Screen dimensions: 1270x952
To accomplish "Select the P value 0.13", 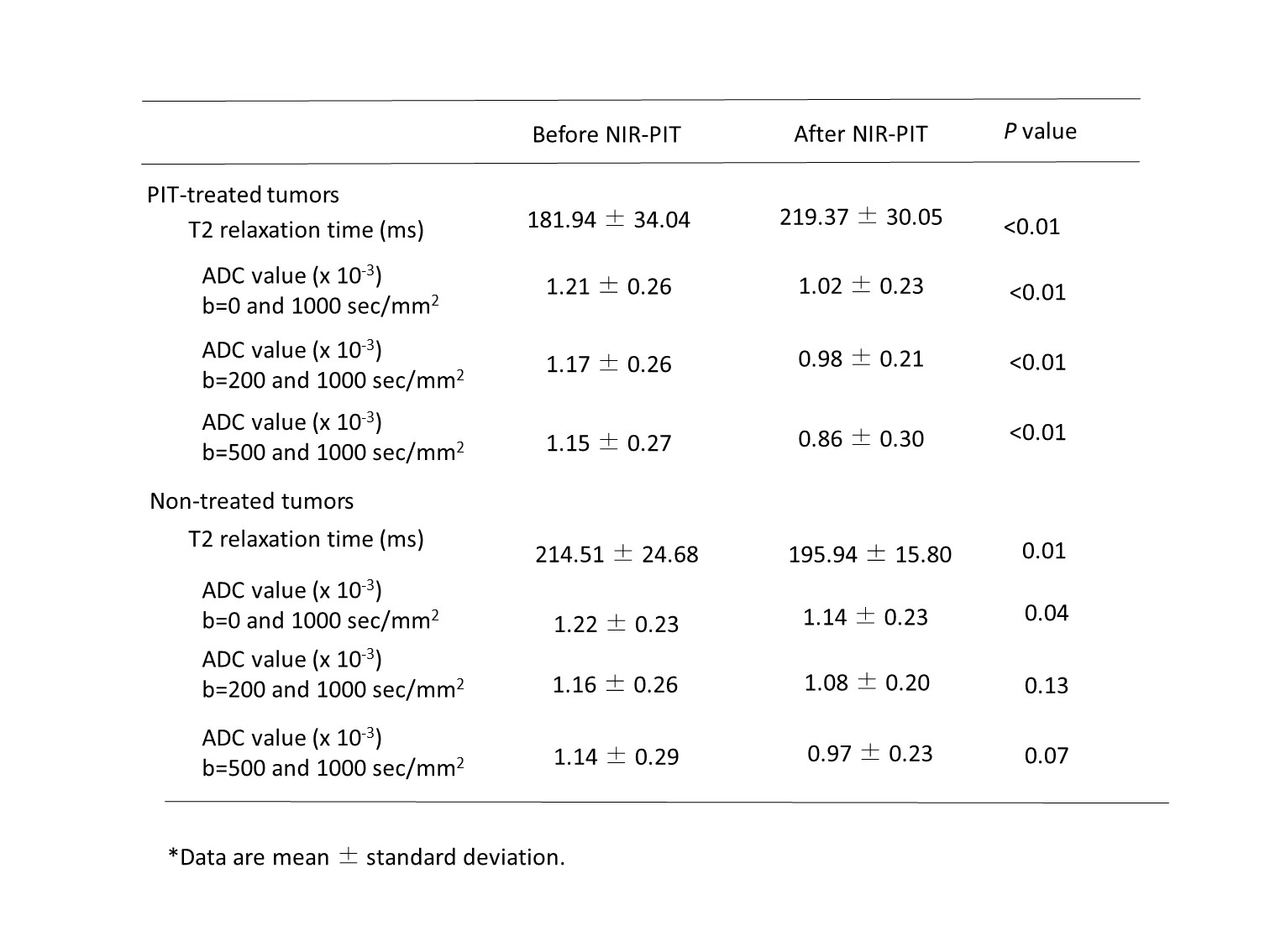I will (x=1046, y=686).
